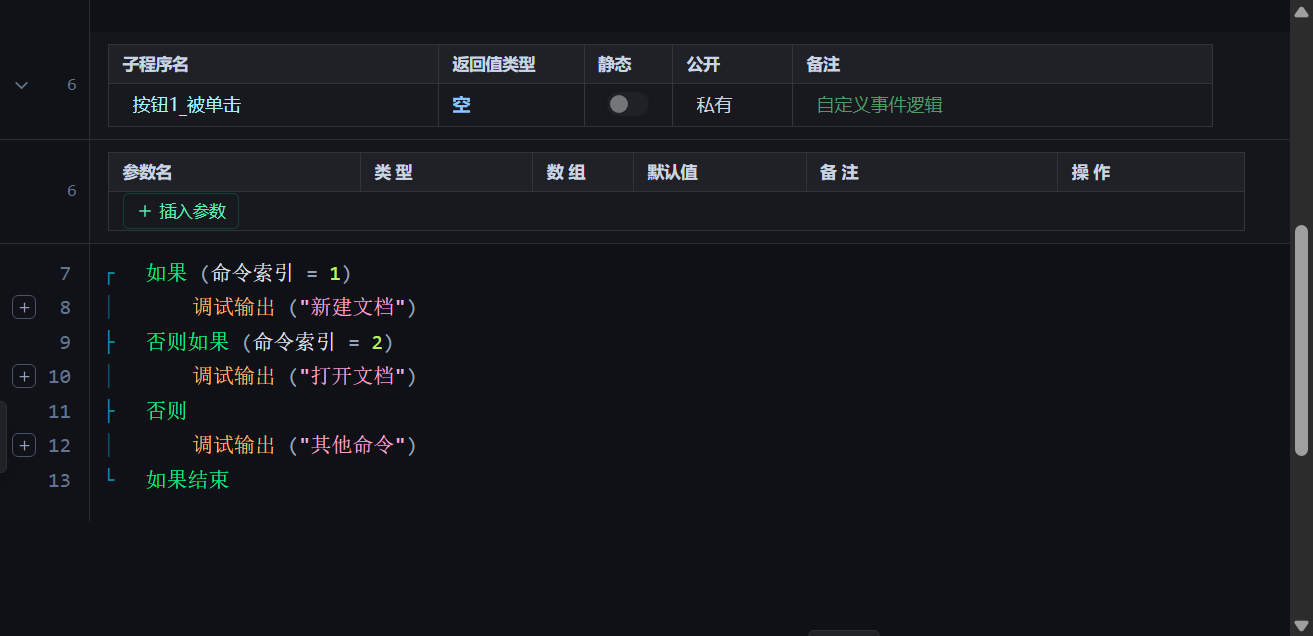The height and width of the screenshot is (636, 1313).
Task: Toggle the 静态 static switch
Action: tap(628, 104)
